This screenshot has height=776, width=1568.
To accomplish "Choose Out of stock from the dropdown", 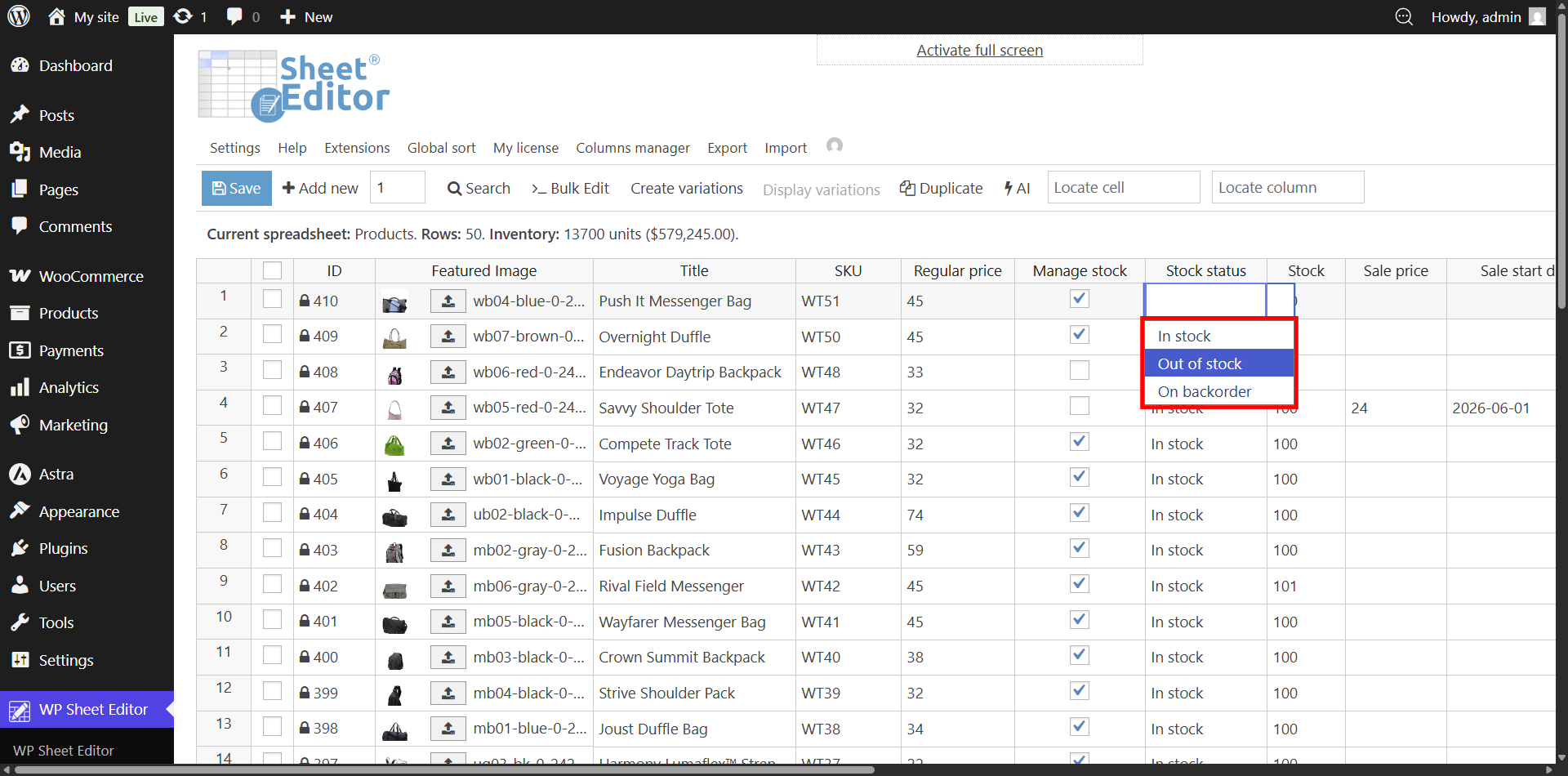I will [x=1219, y=363].
